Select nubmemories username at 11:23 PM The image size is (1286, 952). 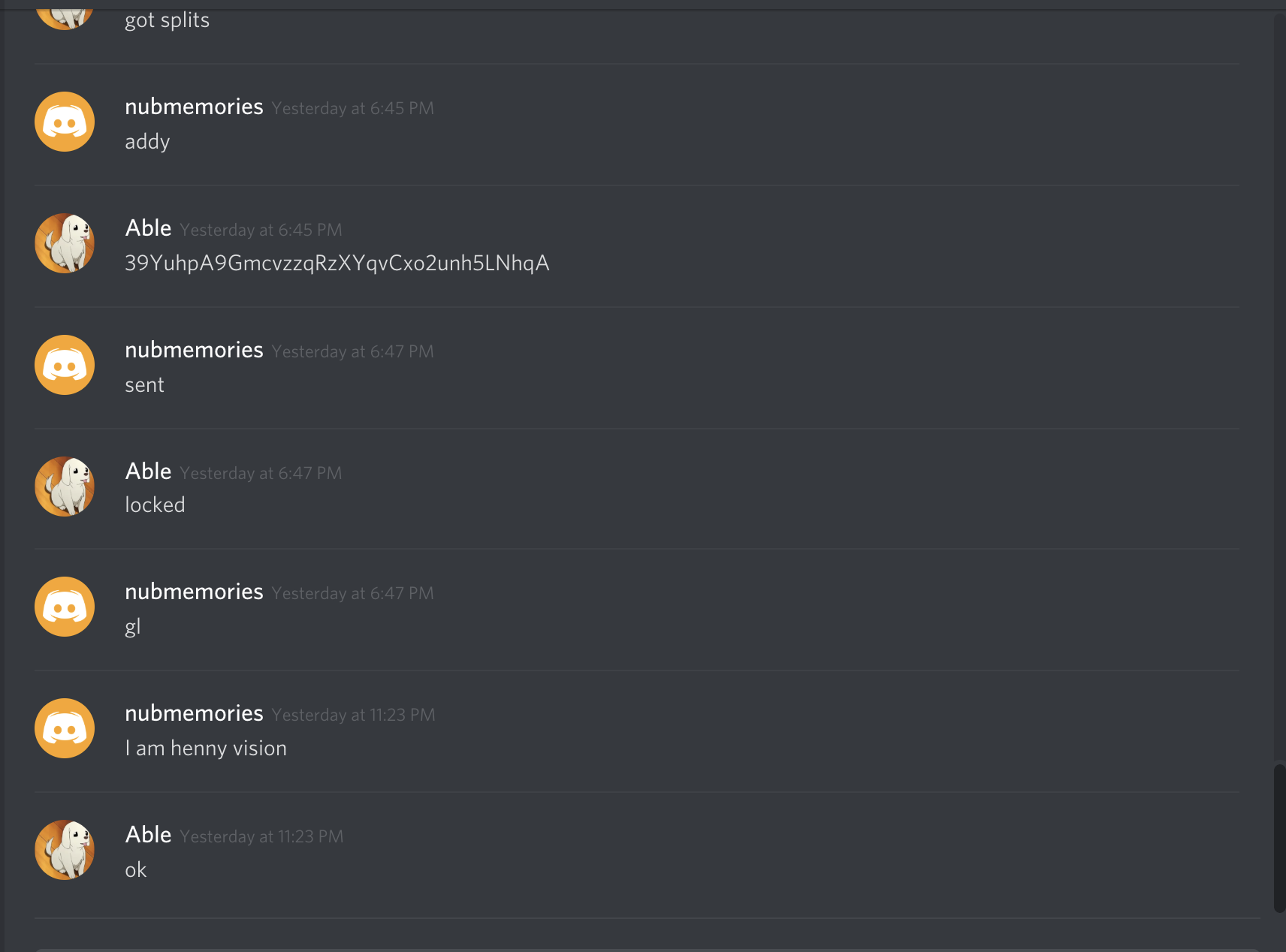(194, 714)
